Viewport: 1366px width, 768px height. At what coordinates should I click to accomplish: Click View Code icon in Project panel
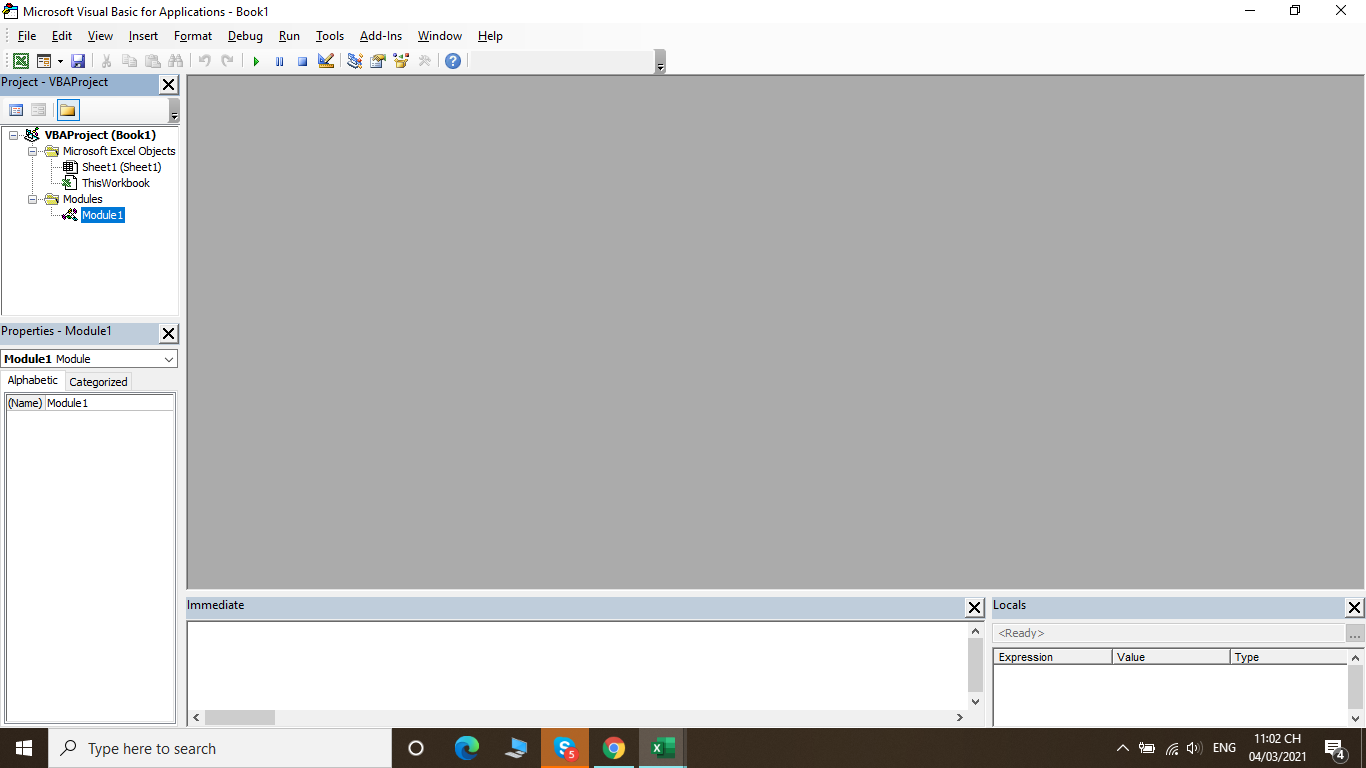point(16,110)
